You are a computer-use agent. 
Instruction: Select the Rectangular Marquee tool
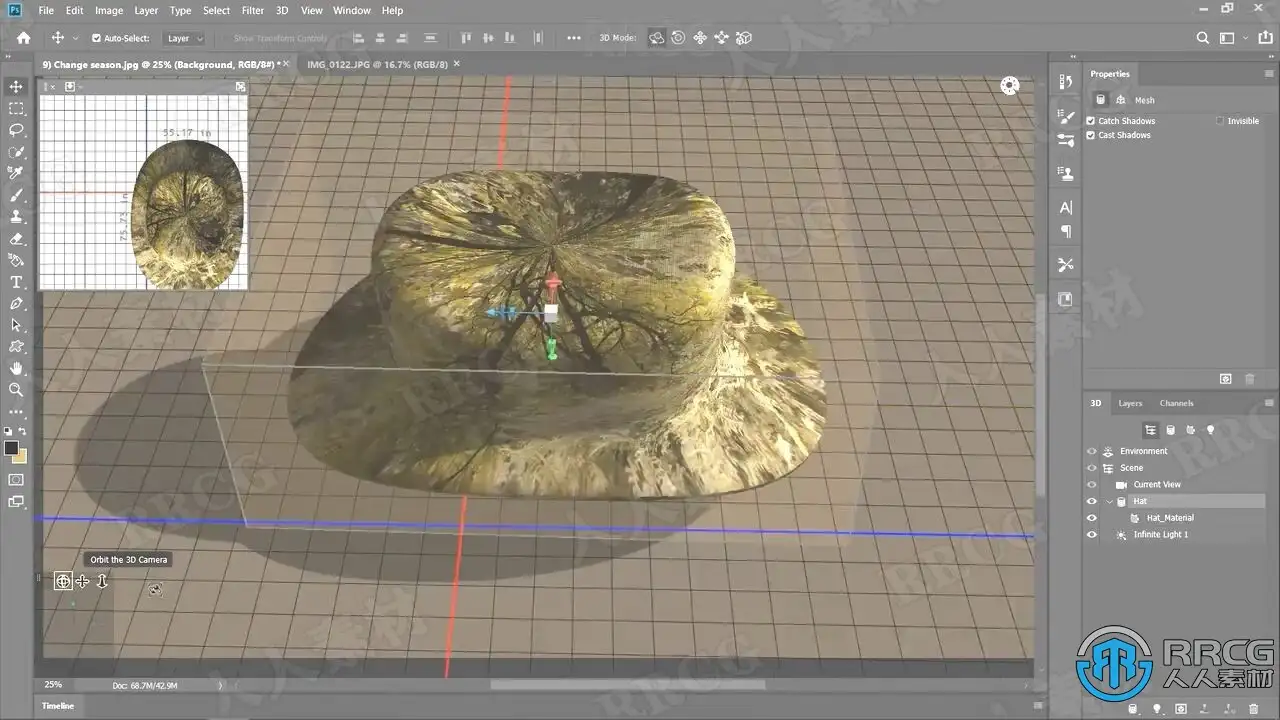(16, 109)
